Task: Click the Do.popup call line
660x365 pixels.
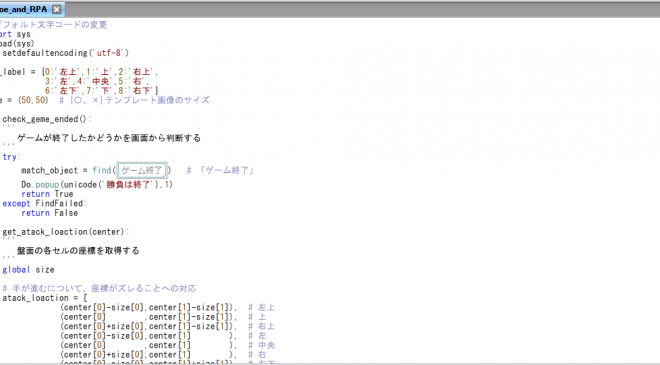Action: point(97,184)
